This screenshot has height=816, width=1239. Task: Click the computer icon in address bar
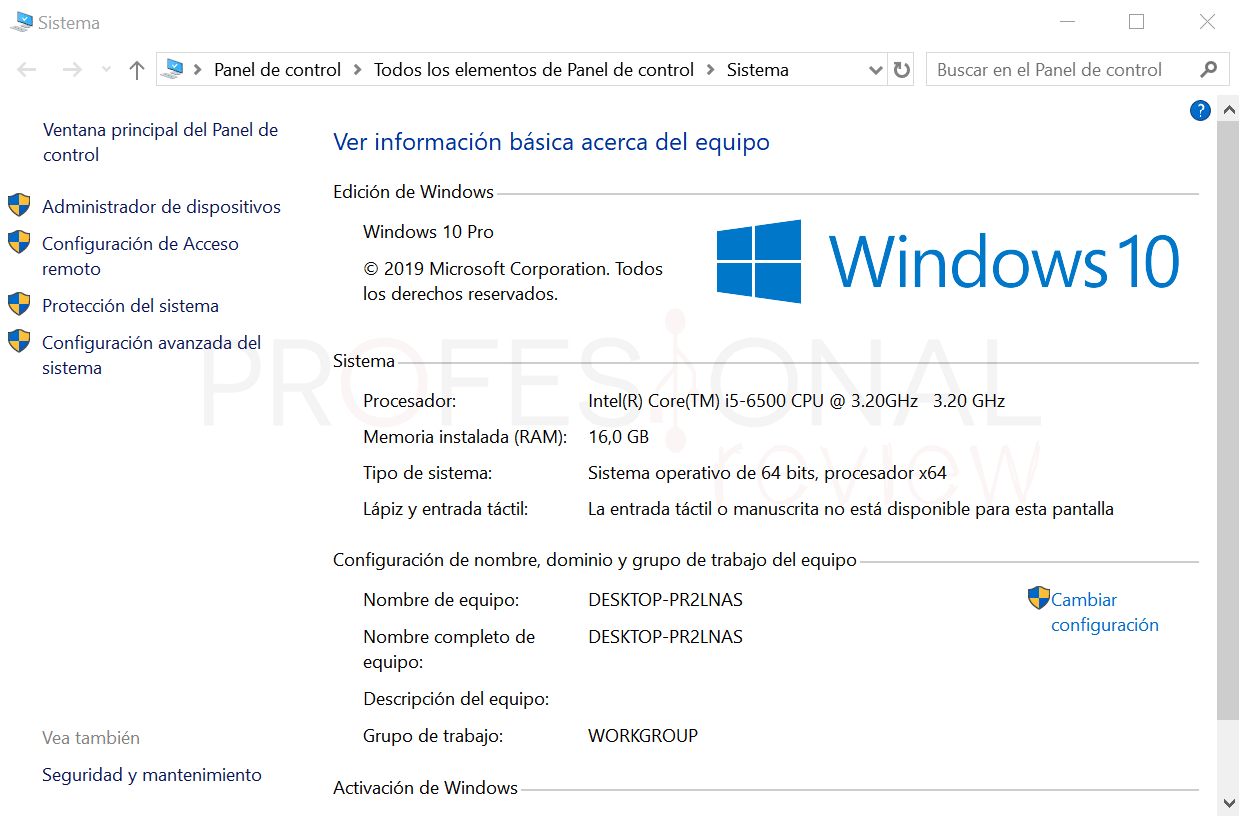tap(174, 69)
